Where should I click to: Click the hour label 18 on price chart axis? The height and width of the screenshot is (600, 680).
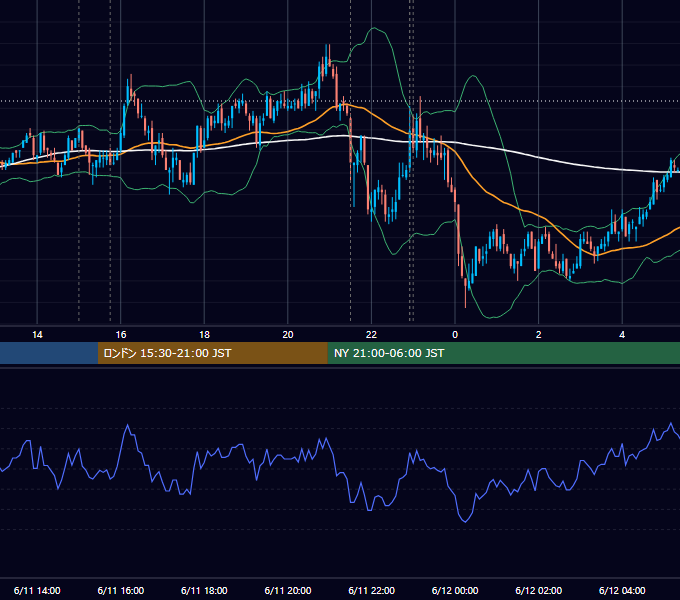click(204, 335)
